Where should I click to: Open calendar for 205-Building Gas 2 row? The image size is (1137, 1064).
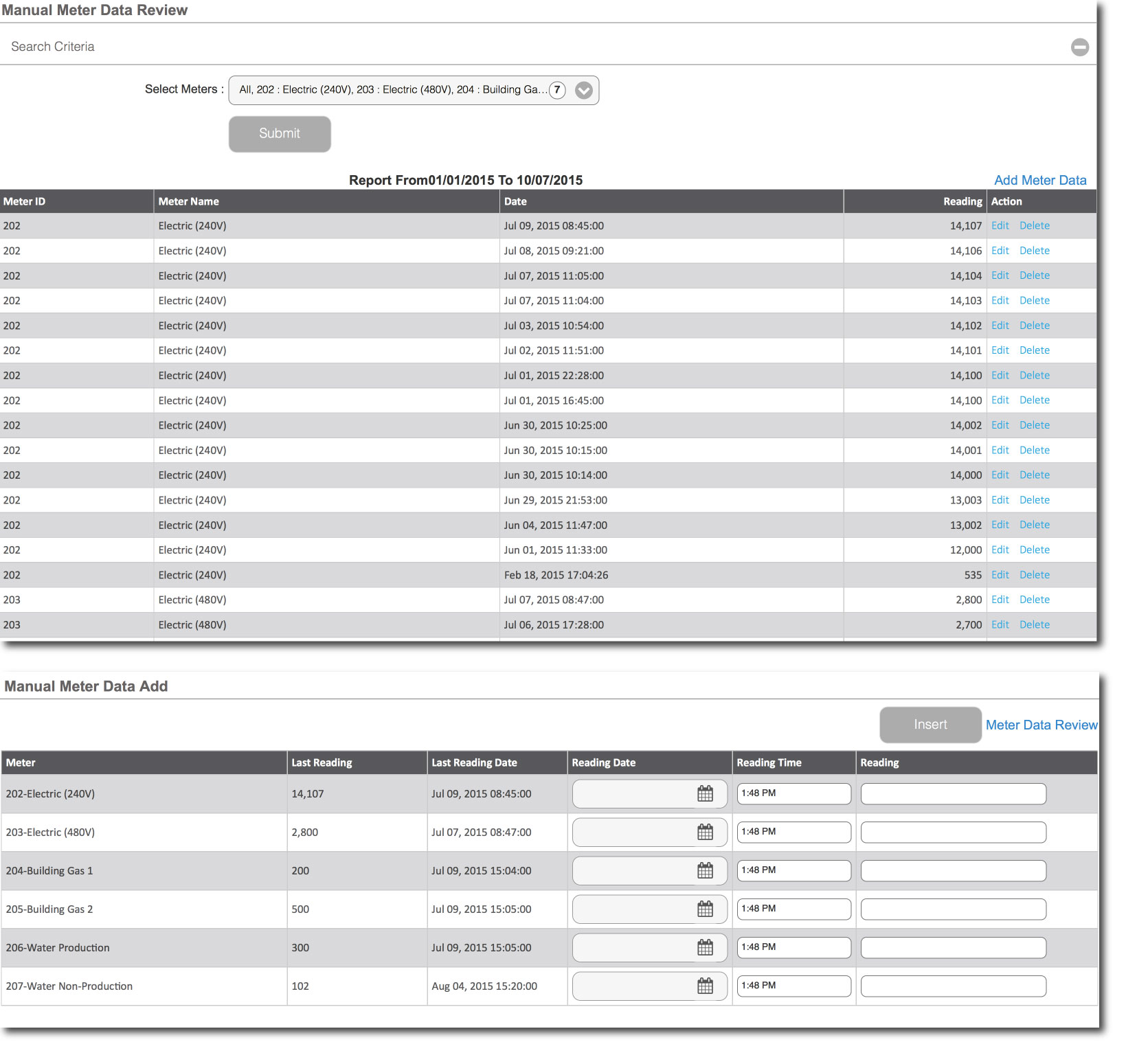[x=705, y=909]
